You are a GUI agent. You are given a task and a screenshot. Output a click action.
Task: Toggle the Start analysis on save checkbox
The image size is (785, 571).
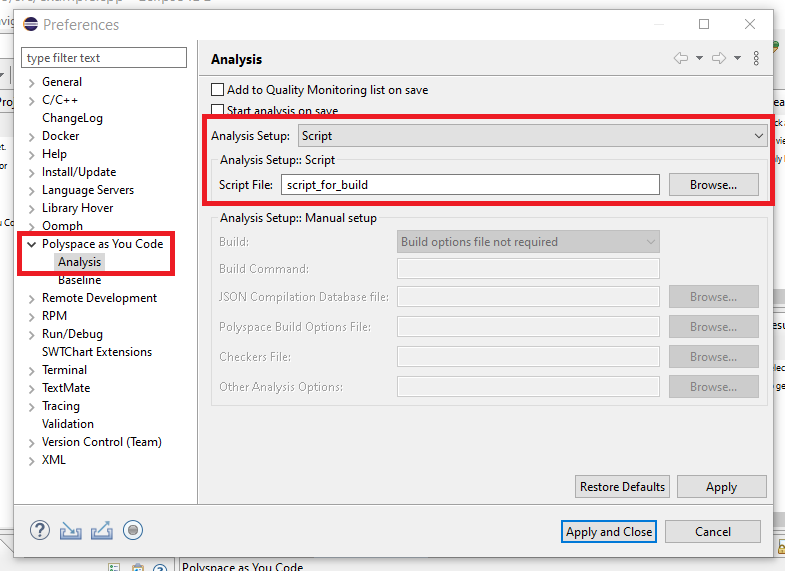pyautogui.click(x=218, y=111)
